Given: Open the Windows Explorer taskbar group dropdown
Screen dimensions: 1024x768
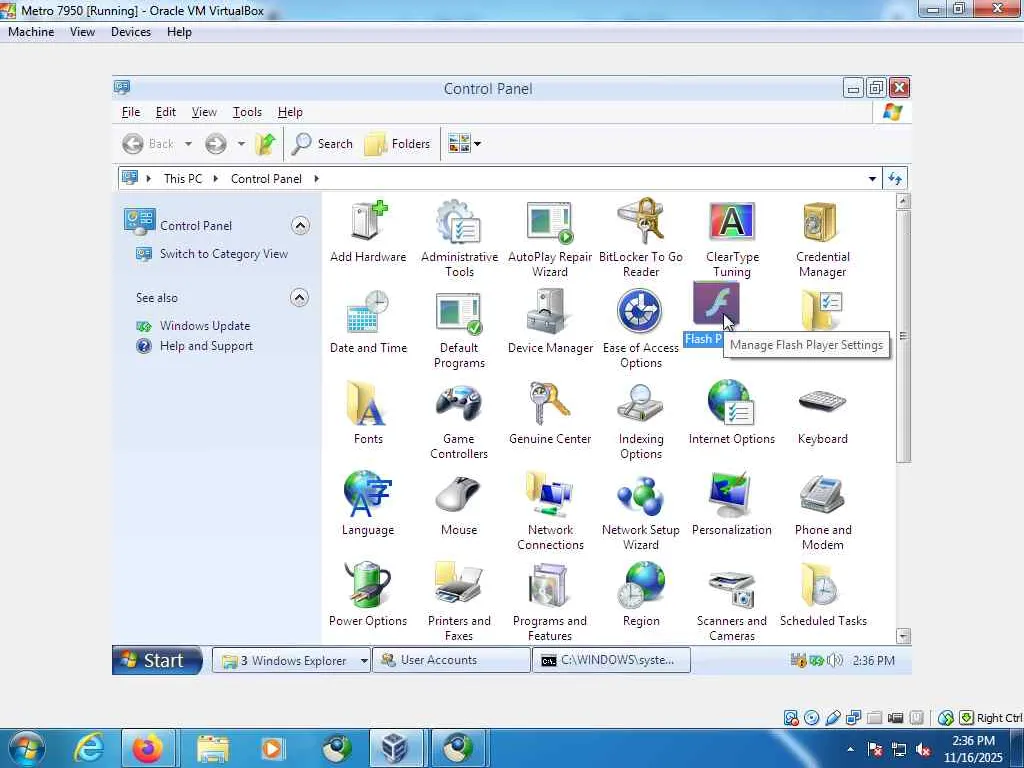Looking at the screenshot, I should (x=364, y=661).
